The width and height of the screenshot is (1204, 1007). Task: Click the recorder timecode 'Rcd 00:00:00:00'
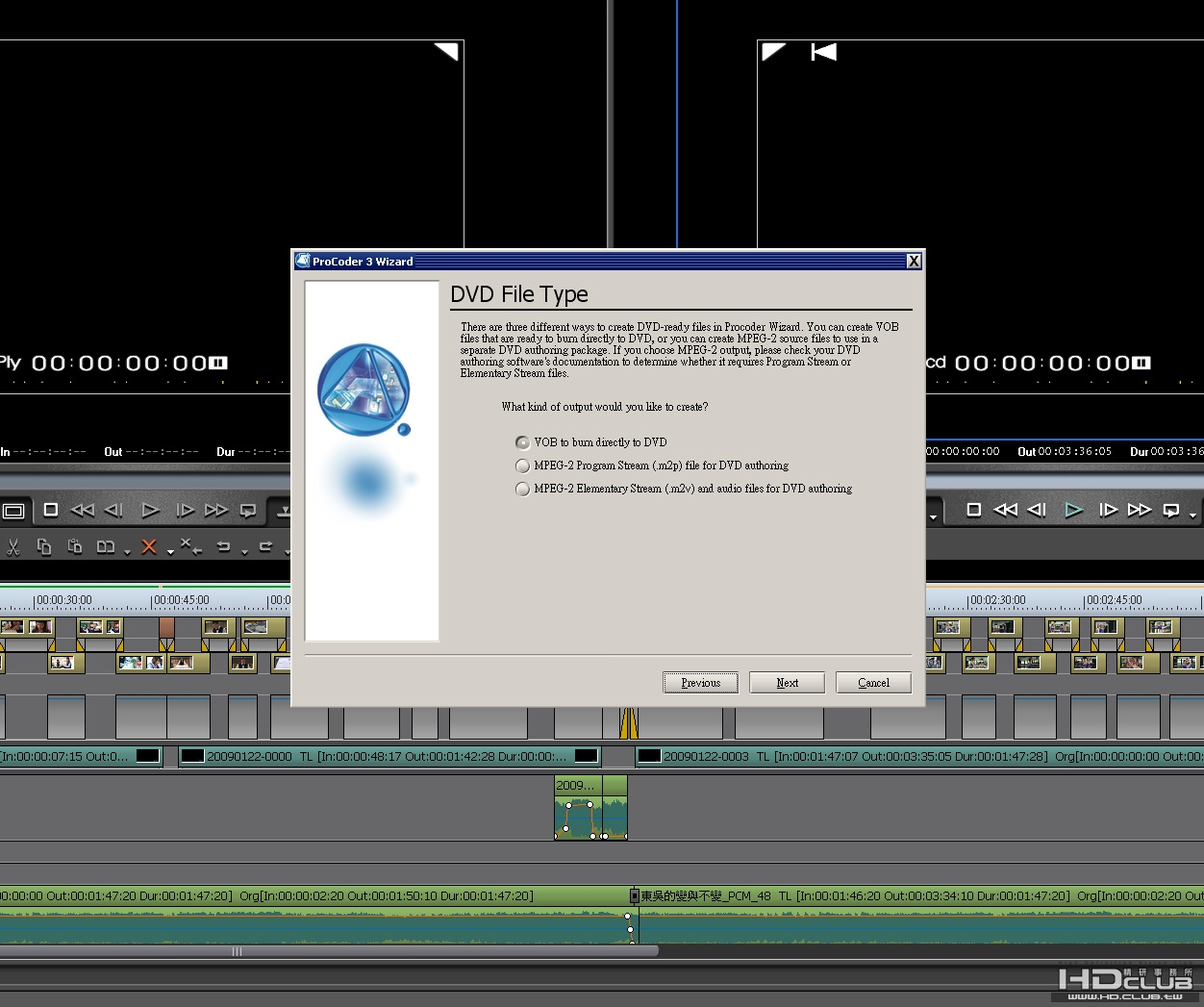[x=1038, y=363]
